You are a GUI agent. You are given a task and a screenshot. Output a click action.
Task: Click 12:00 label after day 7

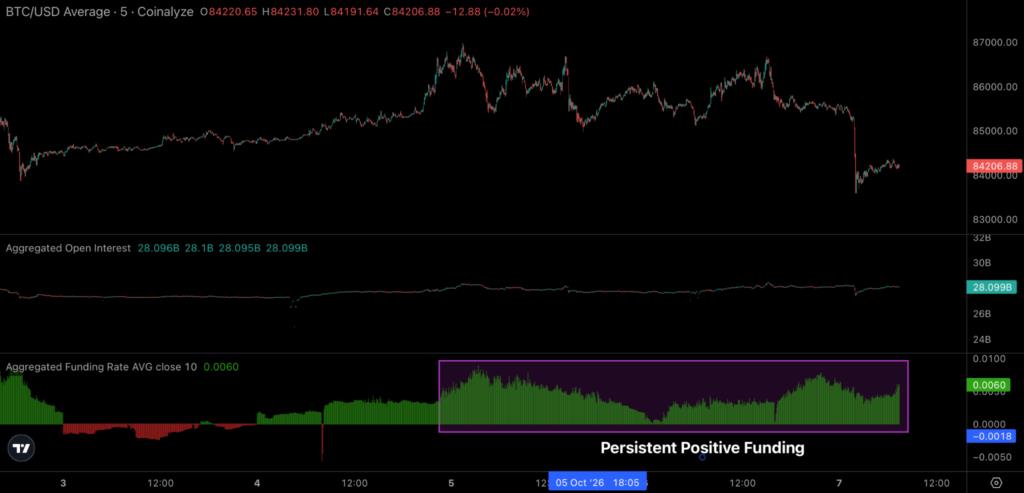[x=936, y=483]
